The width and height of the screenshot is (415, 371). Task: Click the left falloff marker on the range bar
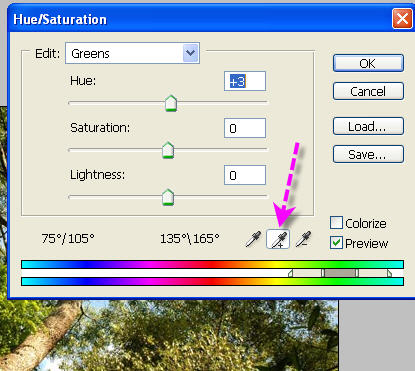point(291,273)
